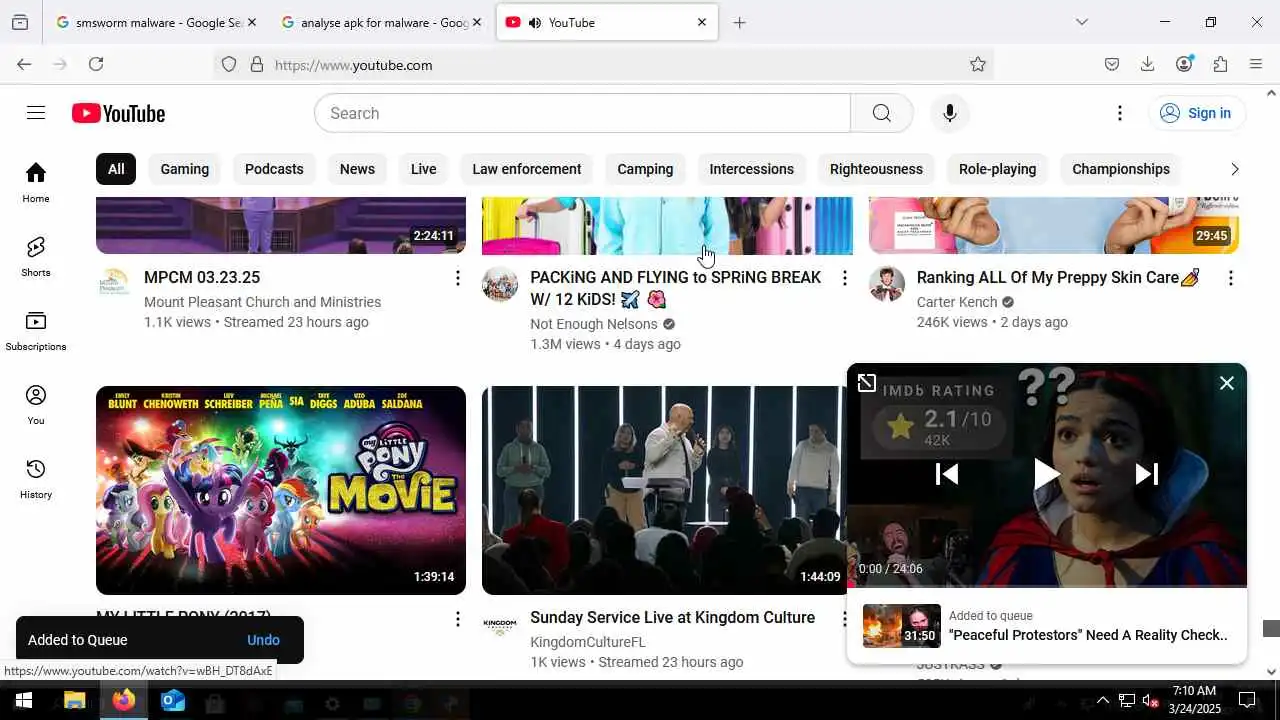
Task: Click the Firefox address bar
Action: [604, 64]
